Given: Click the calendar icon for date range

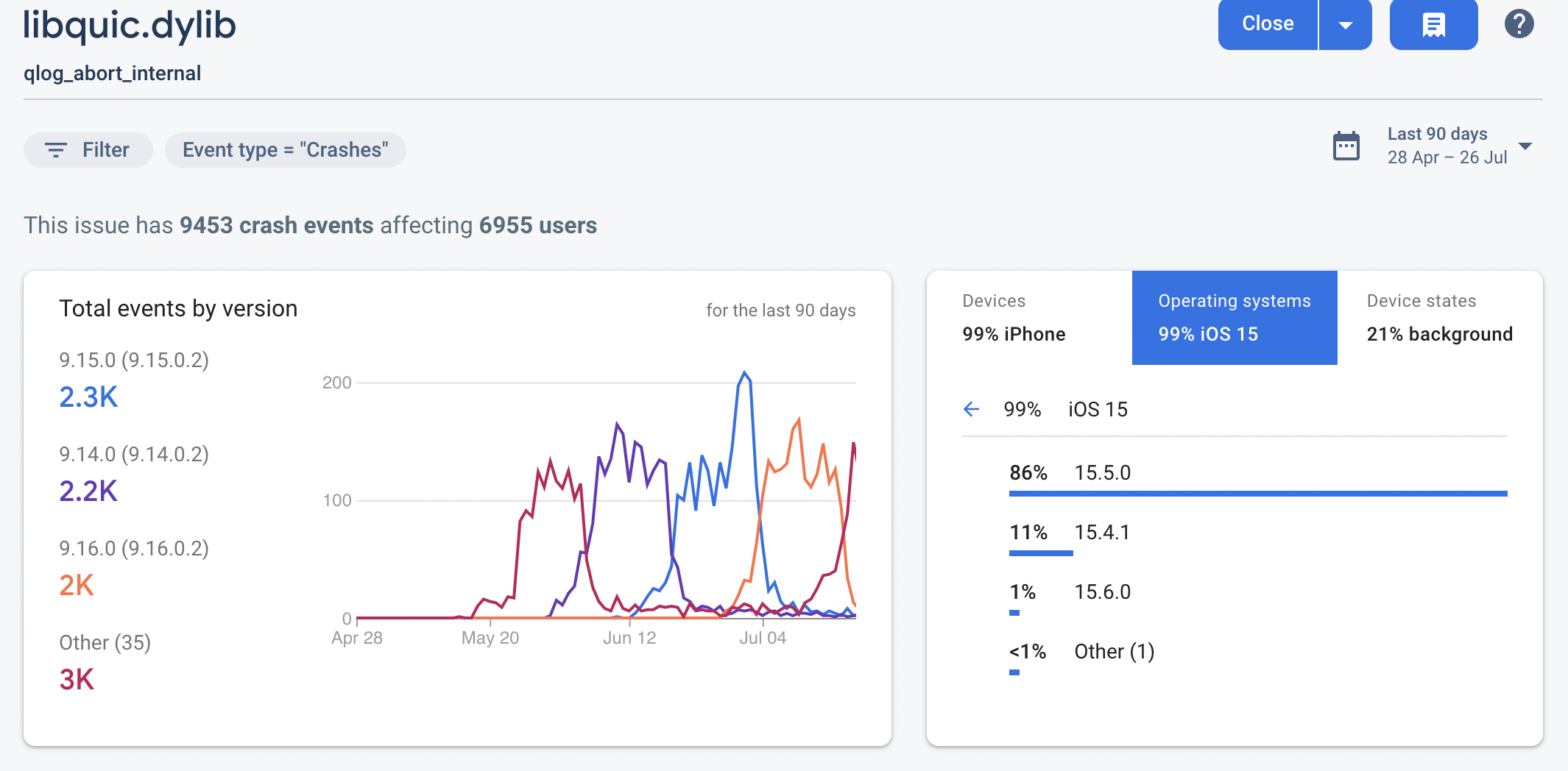Looking at the screenshot, I should [1346, 146].
